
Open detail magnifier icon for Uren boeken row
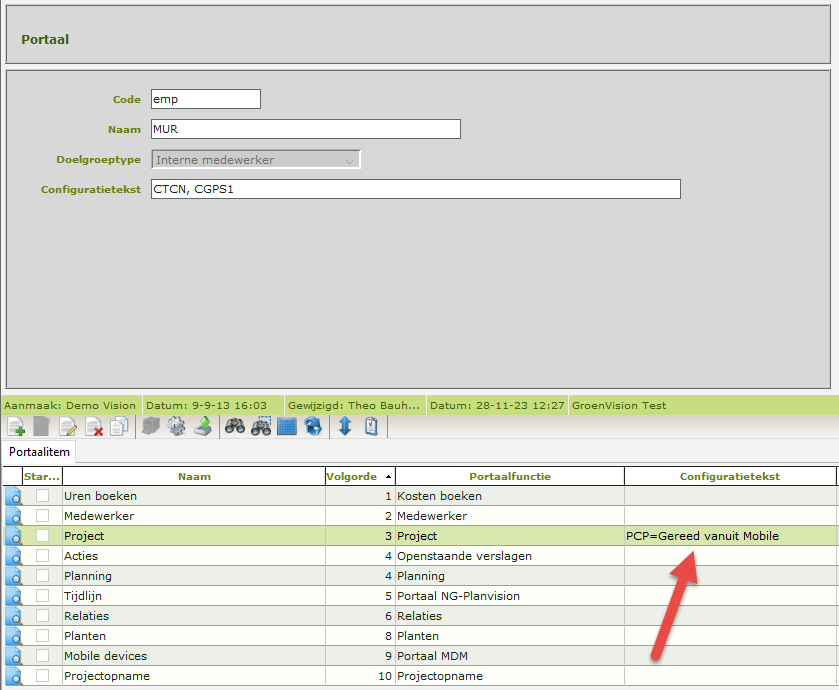(x=14, y=496)
